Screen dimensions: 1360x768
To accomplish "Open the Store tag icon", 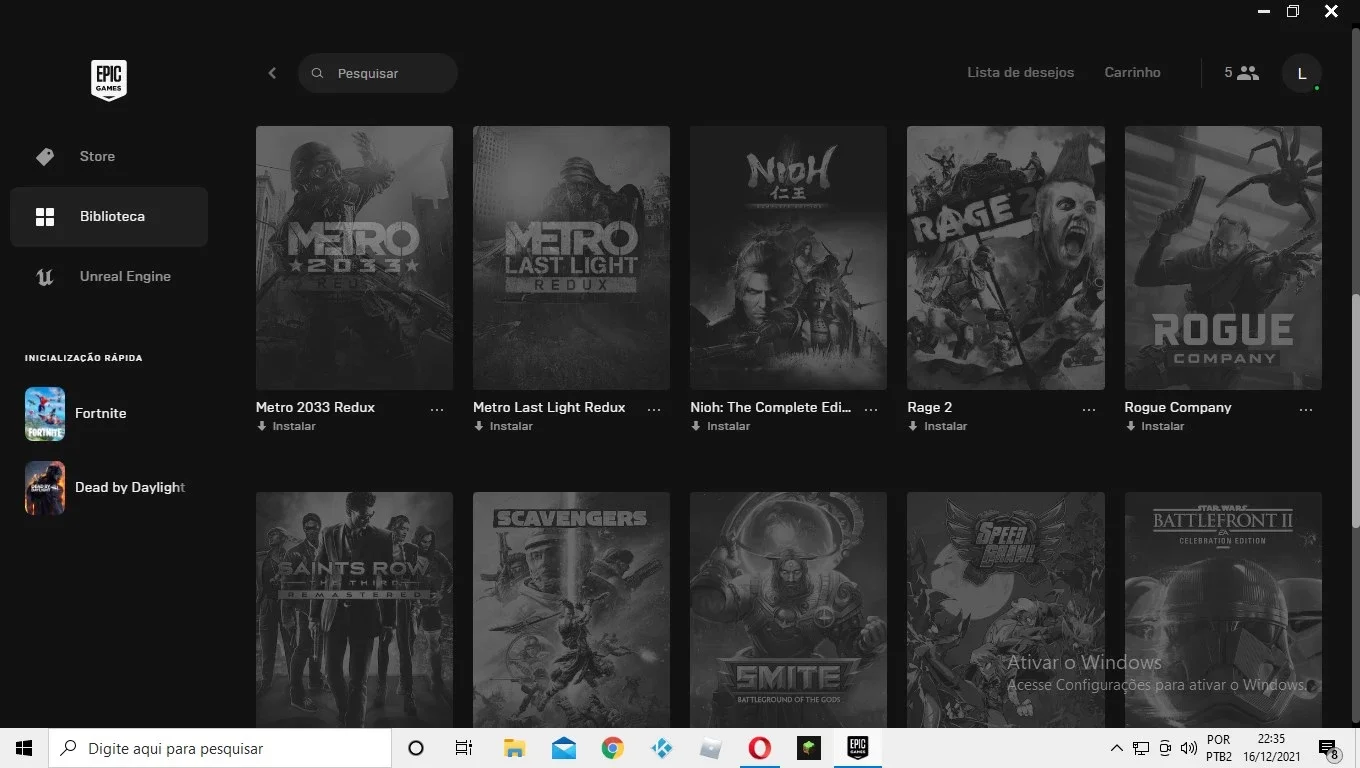I will (45, 156).
